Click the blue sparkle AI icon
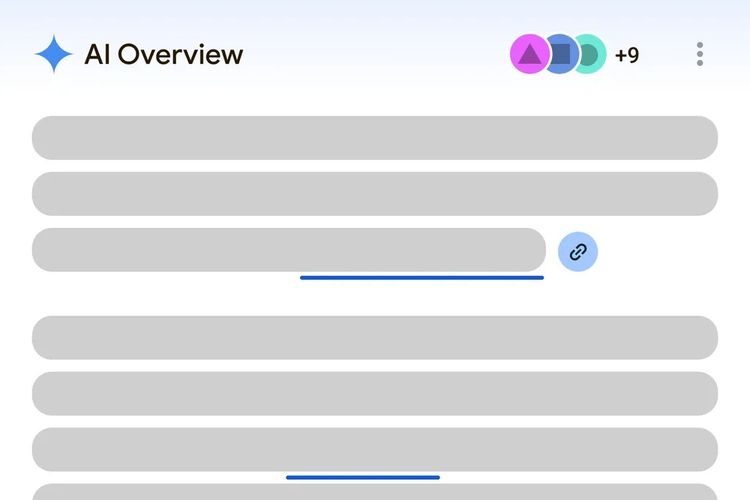Screen dimensions: 750x500 53,54
